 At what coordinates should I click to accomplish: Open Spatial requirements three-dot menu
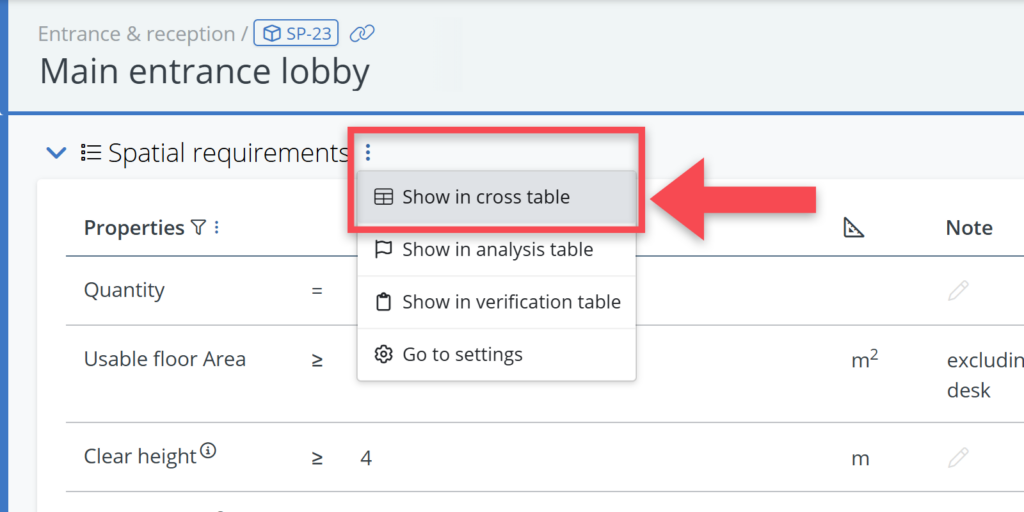pyautogui.click(x=368, y=153)
